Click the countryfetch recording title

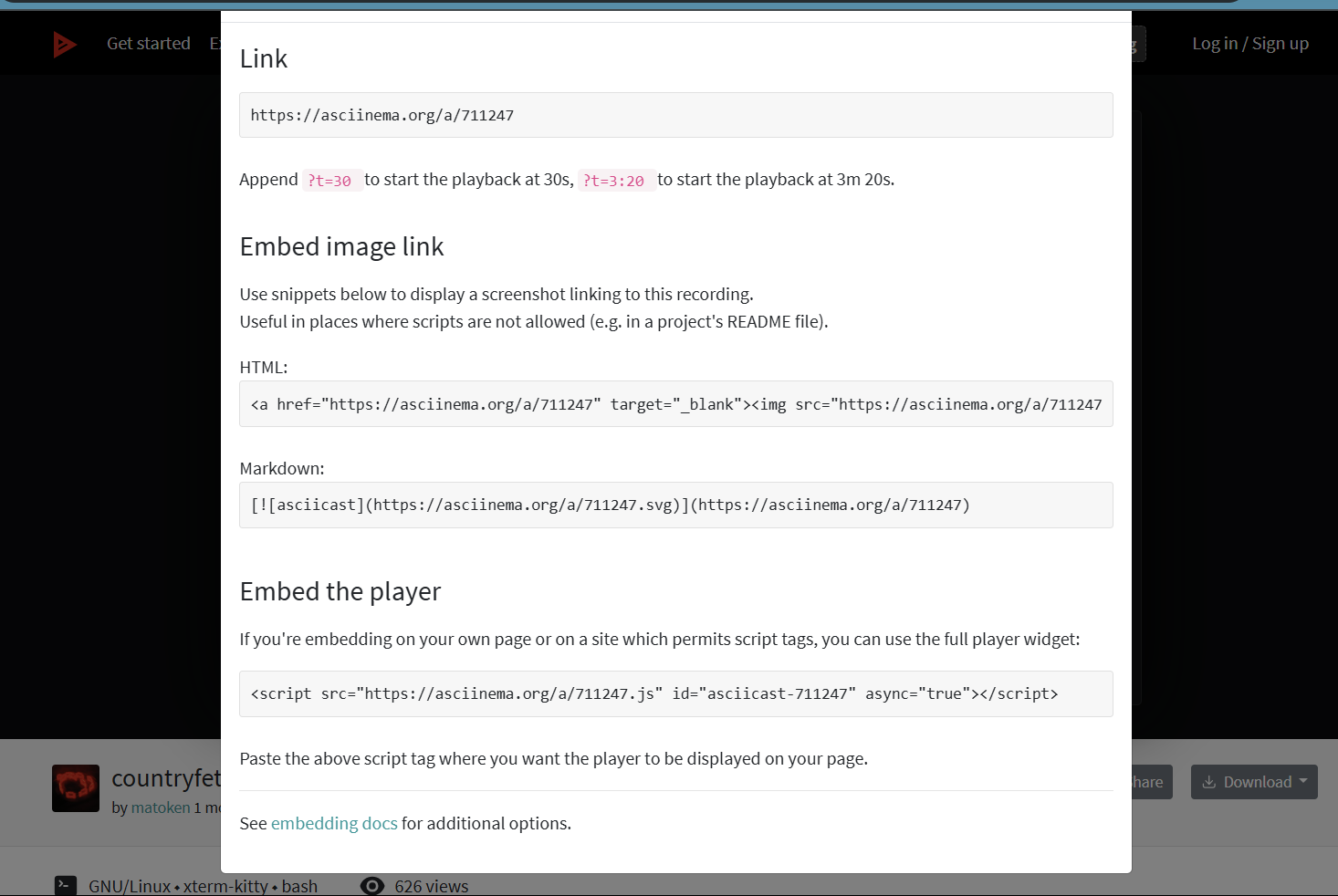click(x=166, y=778)
